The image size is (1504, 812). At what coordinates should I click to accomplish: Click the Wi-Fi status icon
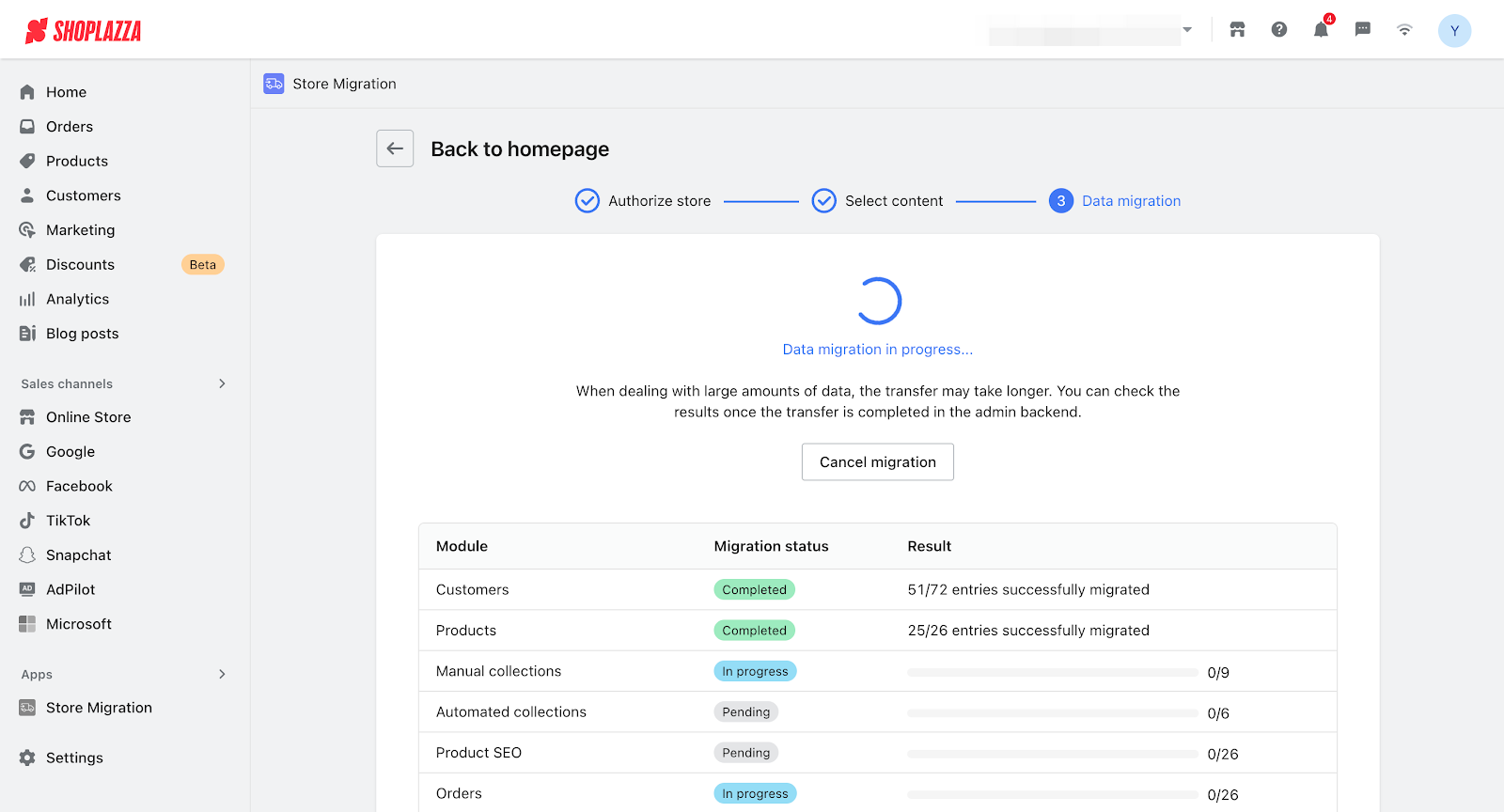coord(1404,30)
